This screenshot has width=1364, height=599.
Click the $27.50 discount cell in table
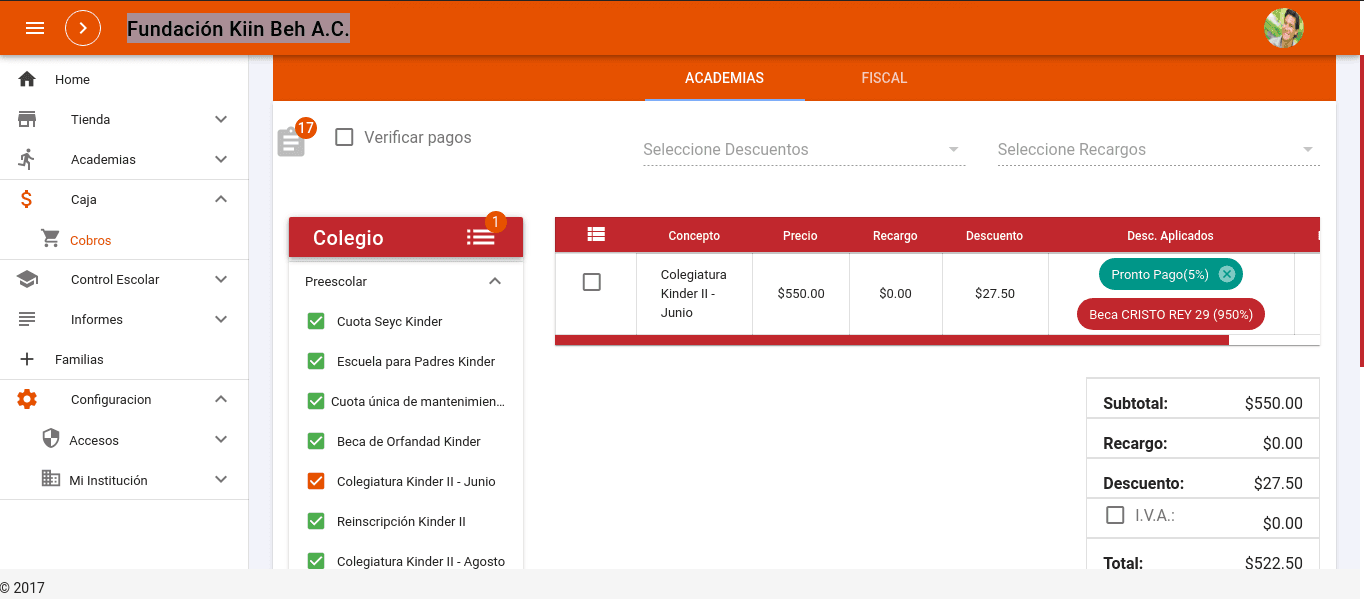point(995,294)
